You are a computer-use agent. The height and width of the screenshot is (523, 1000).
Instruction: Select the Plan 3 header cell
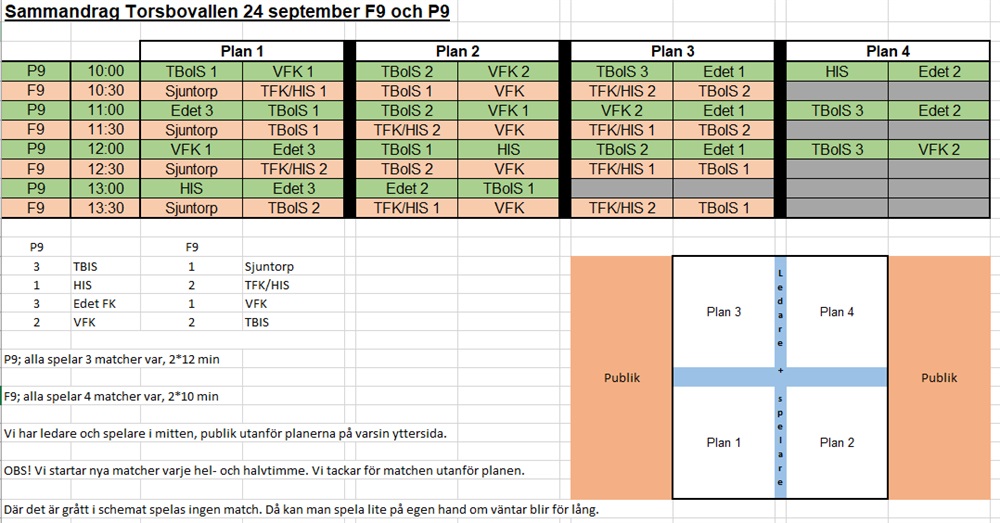(x=672, y=51)
